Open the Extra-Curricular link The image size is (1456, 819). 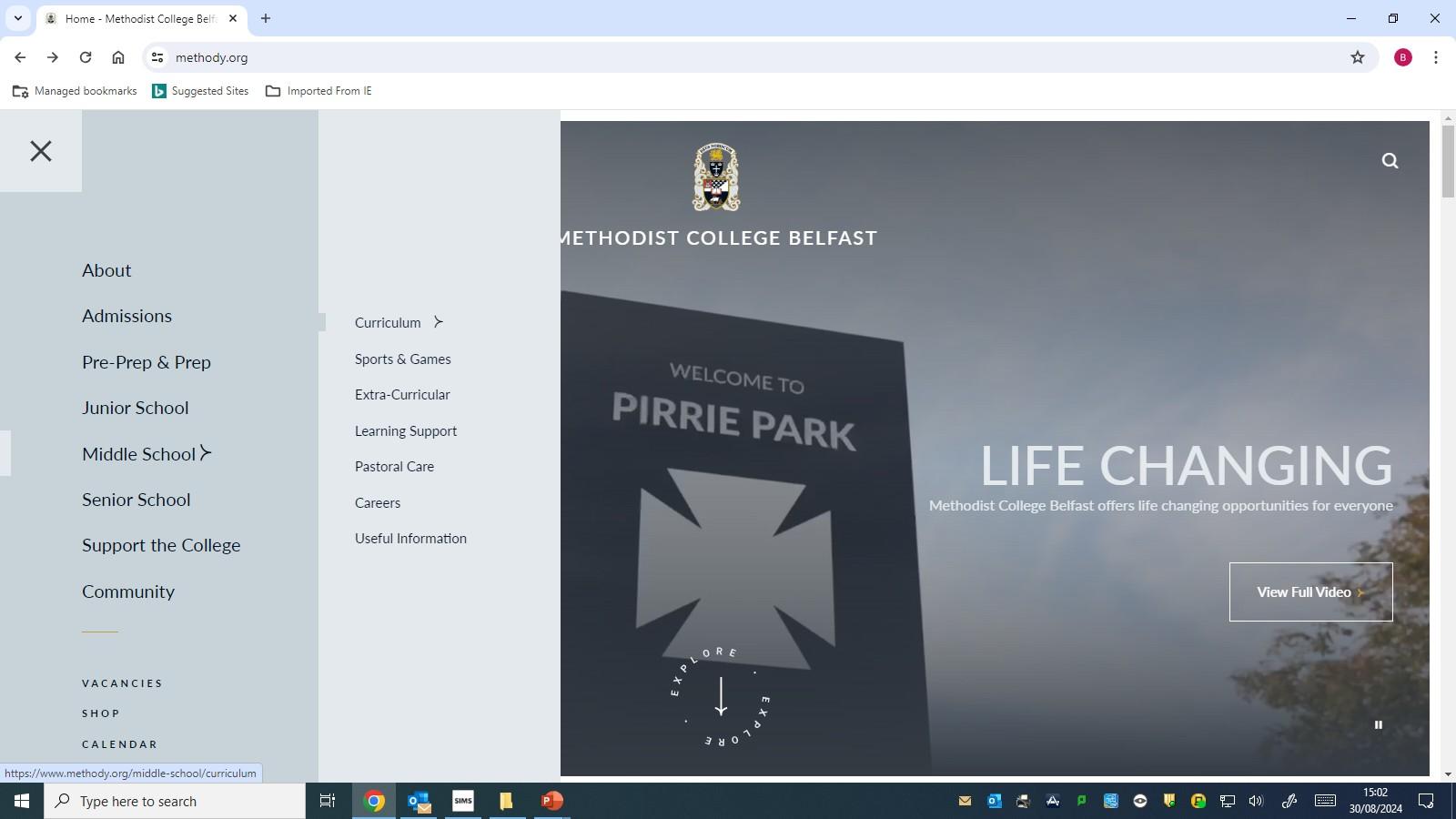point(402,395)
